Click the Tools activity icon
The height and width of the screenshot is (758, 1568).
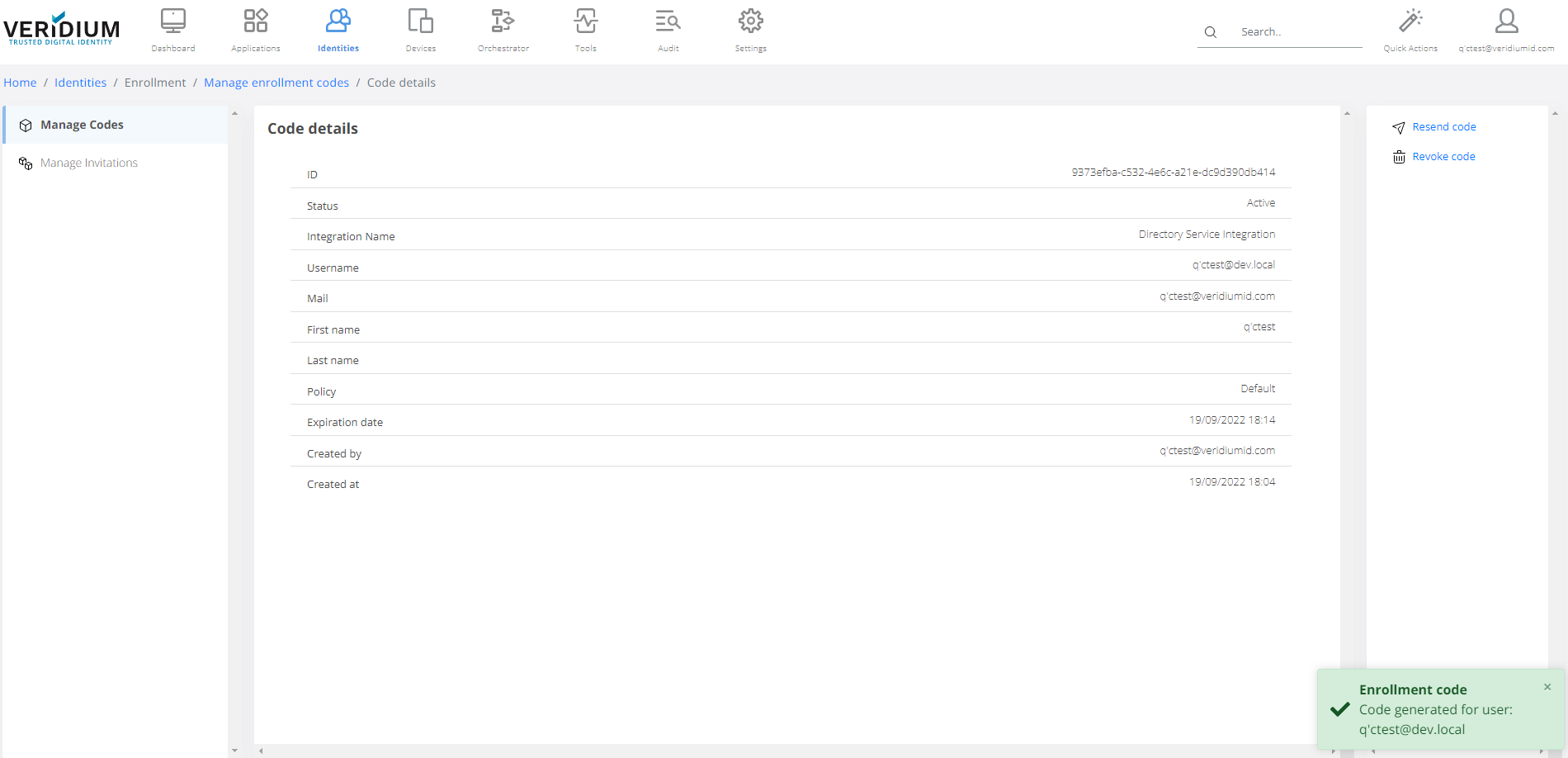pos(586,21)
